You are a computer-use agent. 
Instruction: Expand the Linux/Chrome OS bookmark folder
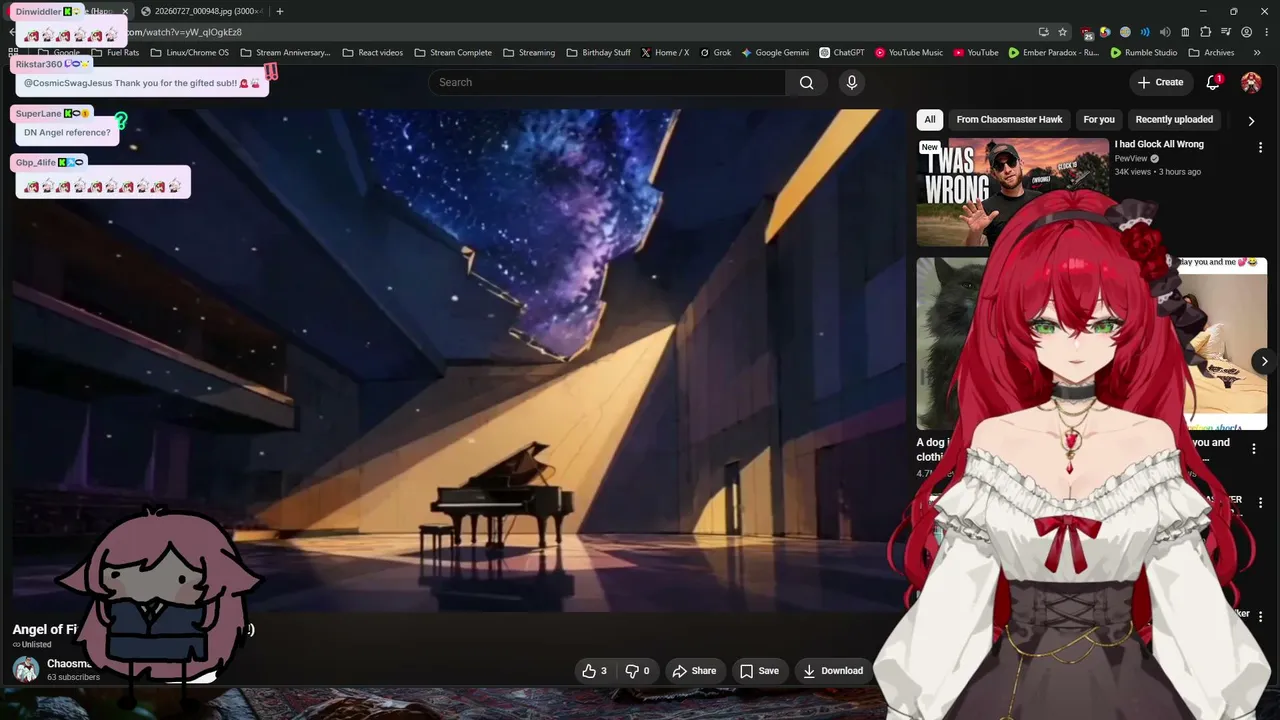(190, 52)
